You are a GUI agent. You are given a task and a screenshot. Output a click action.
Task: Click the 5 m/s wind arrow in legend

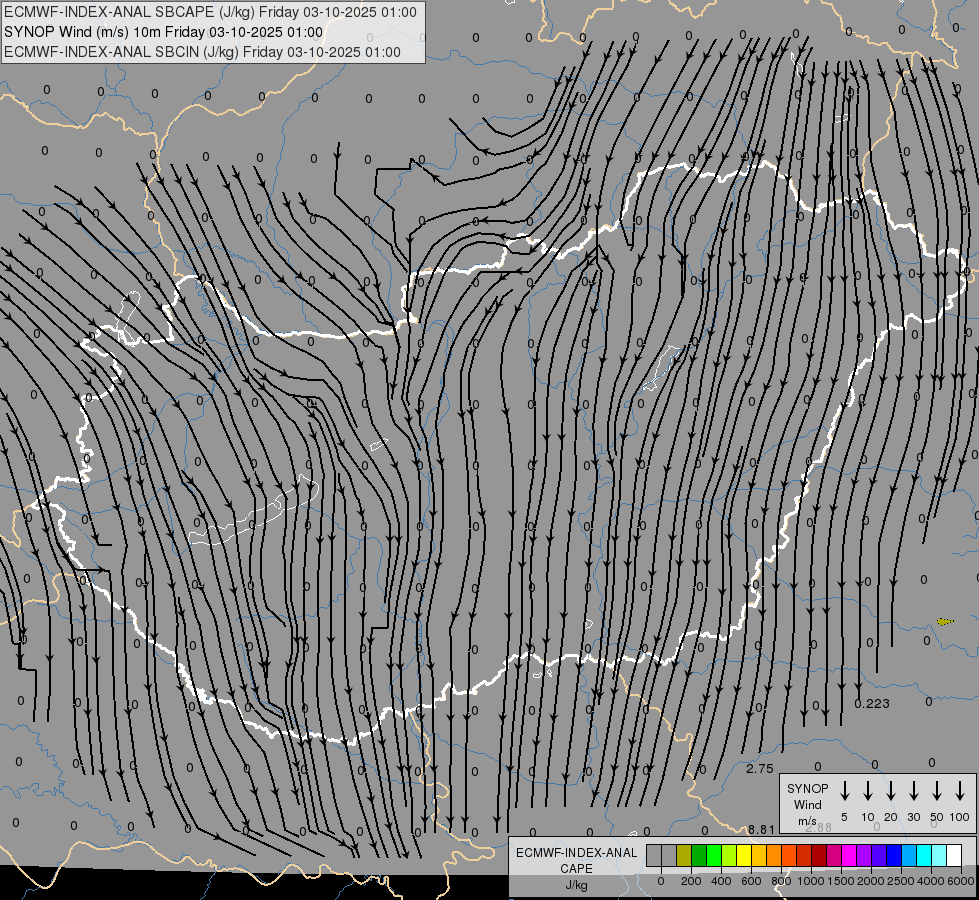[x=845, y=792]
